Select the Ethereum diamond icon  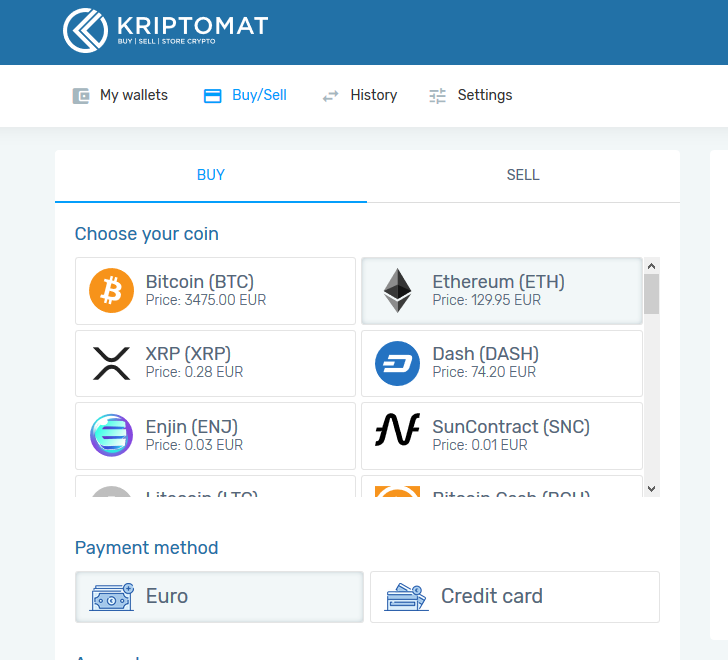(x=397, y=291)
